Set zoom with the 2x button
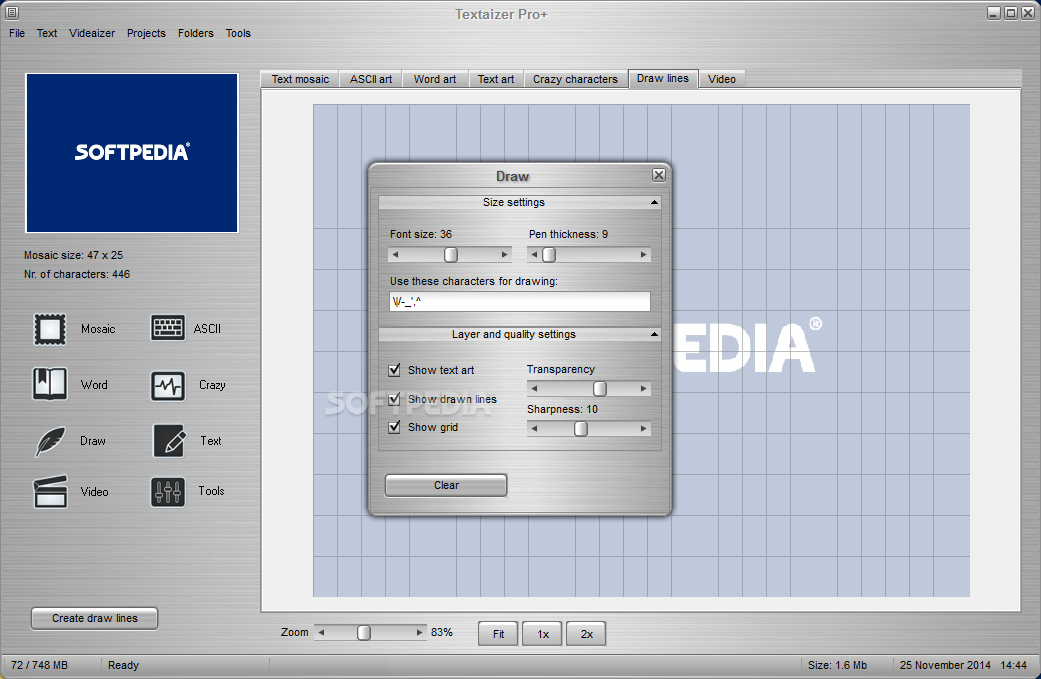The height and width of the screenshot is (679, 1041). point(586,634)
